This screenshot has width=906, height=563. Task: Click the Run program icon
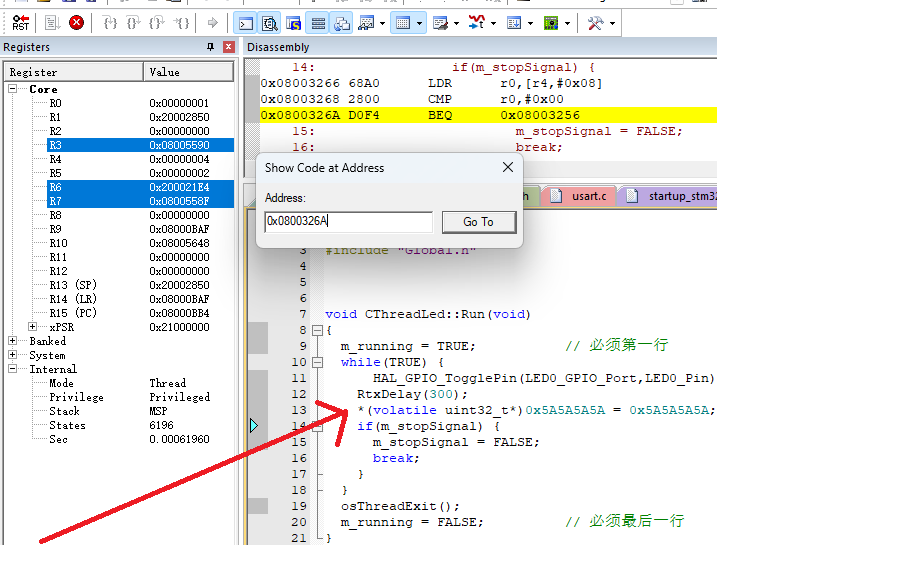[53, 23]
